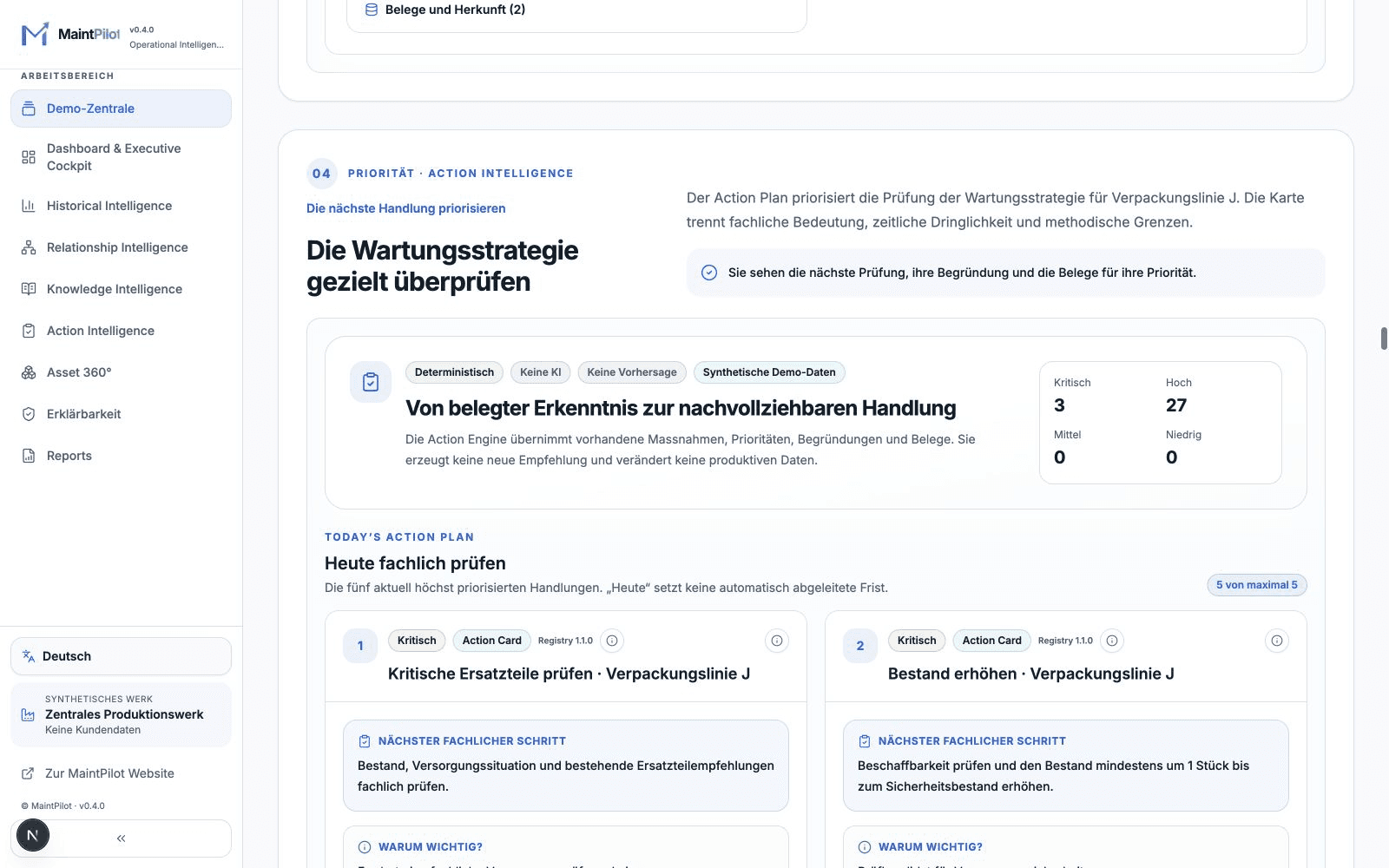Click the step number 04 badge
Viewport: 1389px width, 868px height.
click(x=321, y=174)
